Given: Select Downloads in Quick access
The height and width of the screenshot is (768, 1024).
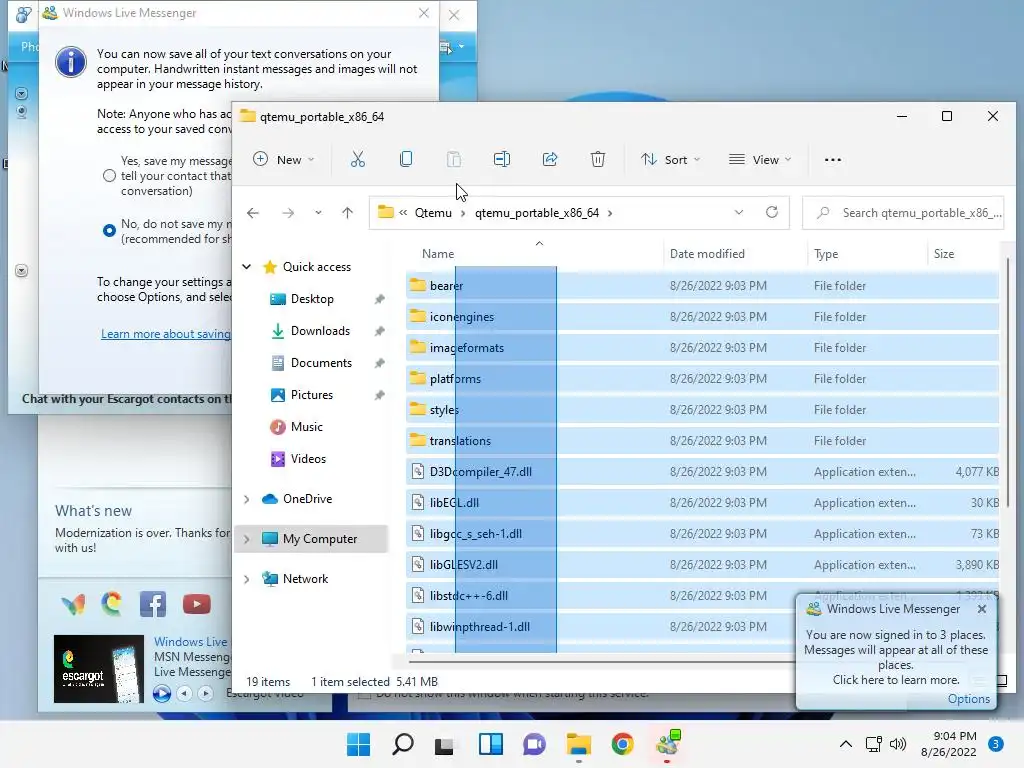Looking at the screenshot, I should coord(320,330).
